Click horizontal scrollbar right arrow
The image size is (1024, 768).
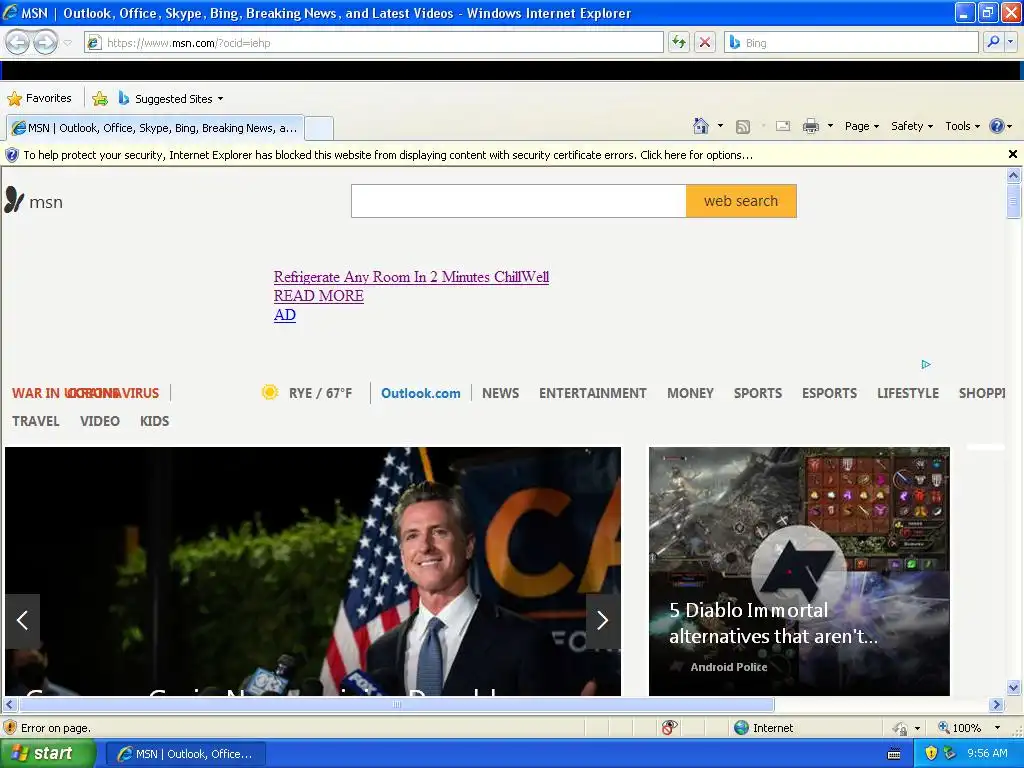tap(997, 705)
